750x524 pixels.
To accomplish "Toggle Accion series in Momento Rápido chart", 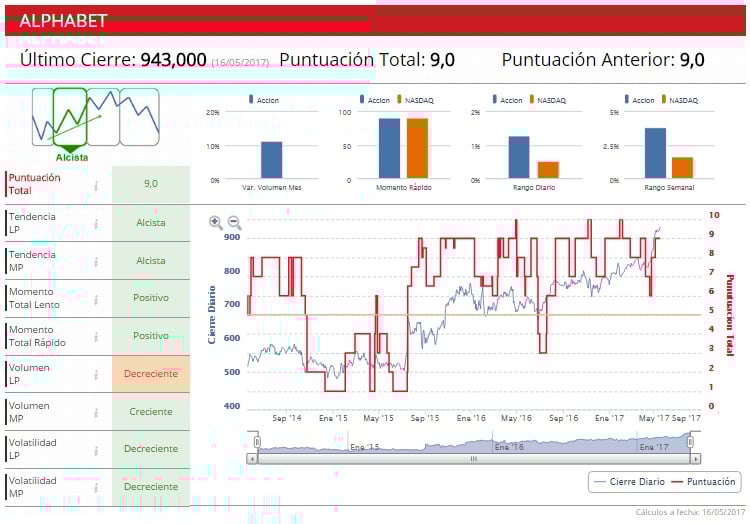I will (375, 100).
